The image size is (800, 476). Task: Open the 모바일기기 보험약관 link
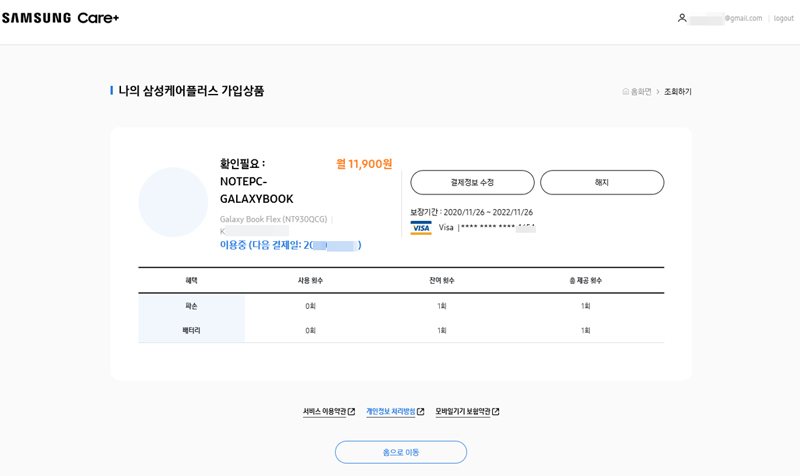[463, 411]
